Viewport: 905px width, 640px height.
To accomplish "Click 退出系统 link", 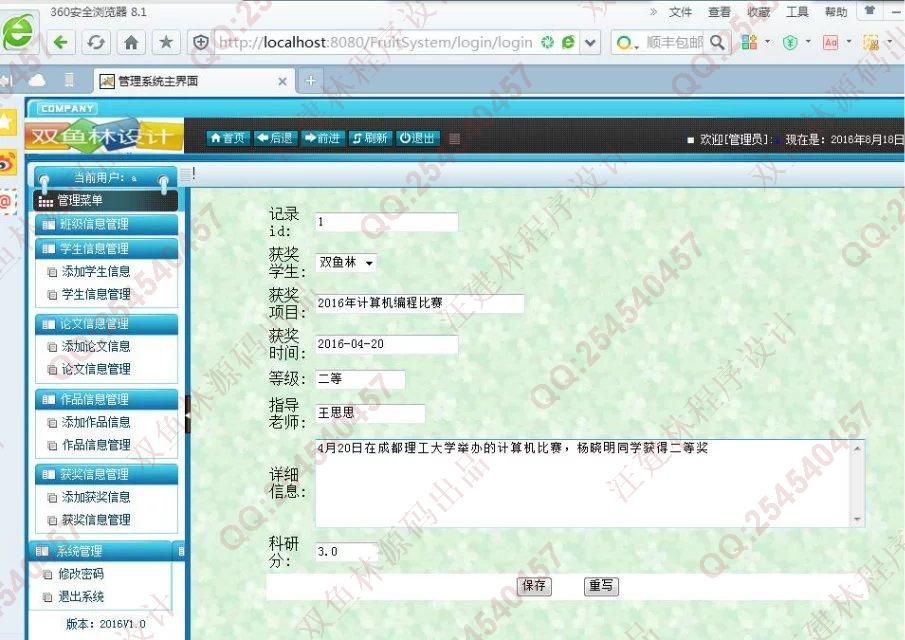I will point(81,597).
